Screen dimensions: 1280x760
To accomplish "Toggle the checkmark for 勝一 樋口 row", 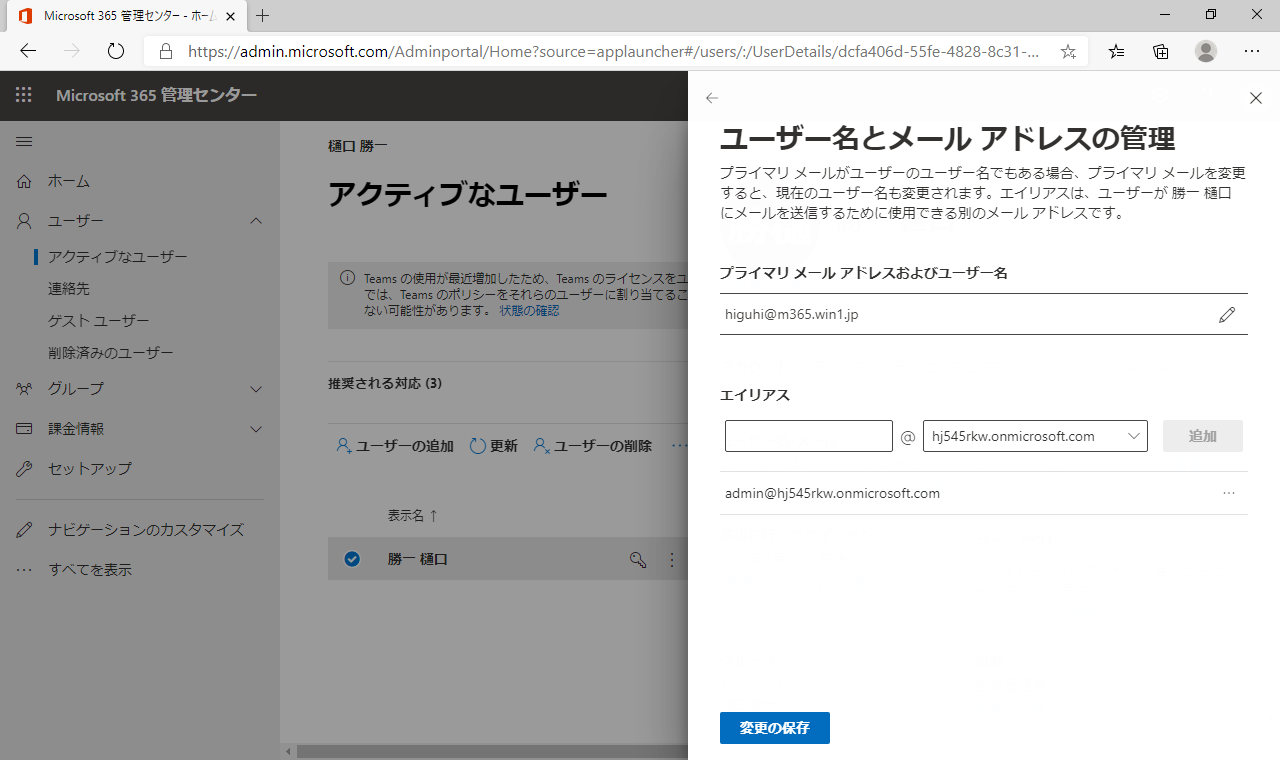I will coord(352,559).
